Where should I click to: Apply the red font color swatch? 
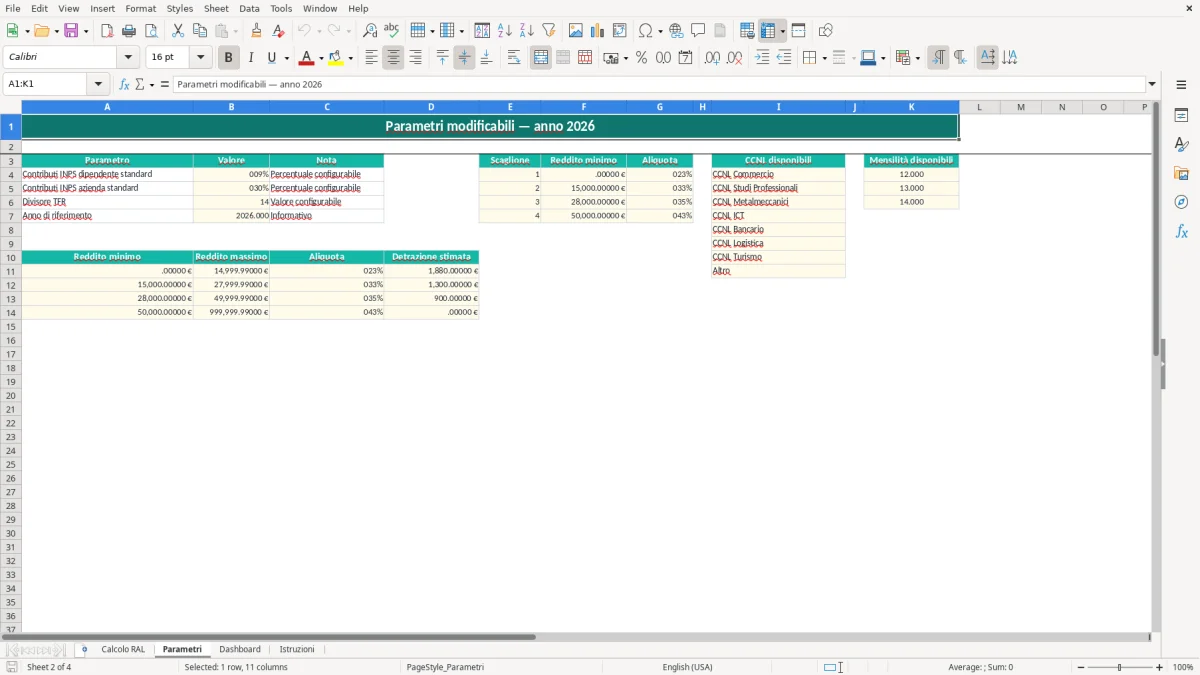coord(306,58)
